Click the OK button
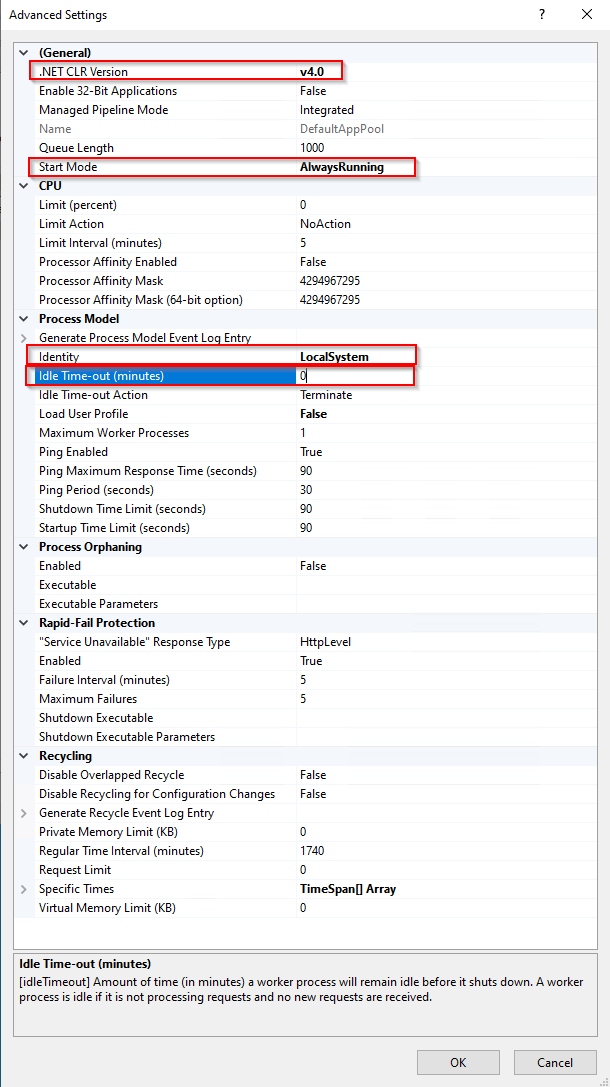This screenshot has height=1087, width=610. point(458,1062)
